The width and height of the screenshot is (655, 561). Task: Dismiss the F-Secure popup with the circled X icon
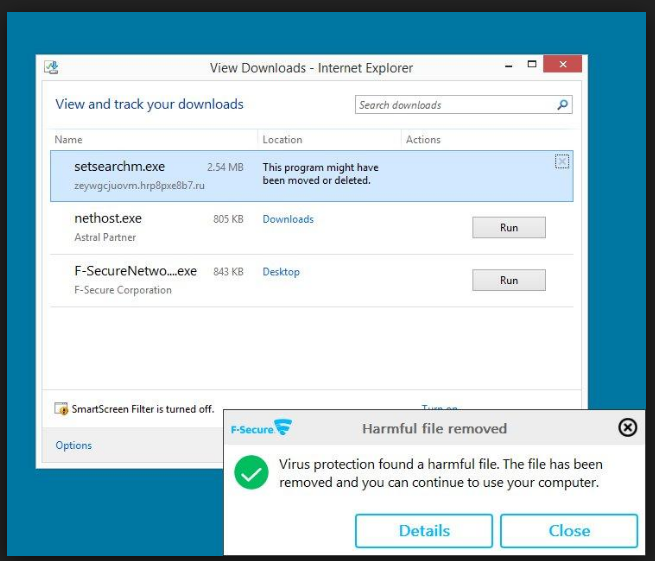click(627, 428)
